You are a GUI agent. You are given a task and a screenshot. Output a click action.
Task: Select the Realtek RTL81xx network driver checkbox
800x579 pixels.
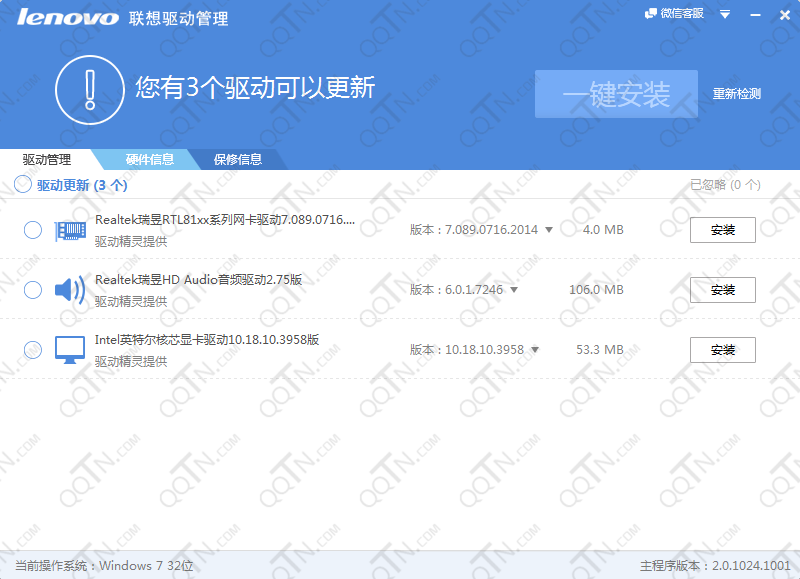[x=33, y=230]
